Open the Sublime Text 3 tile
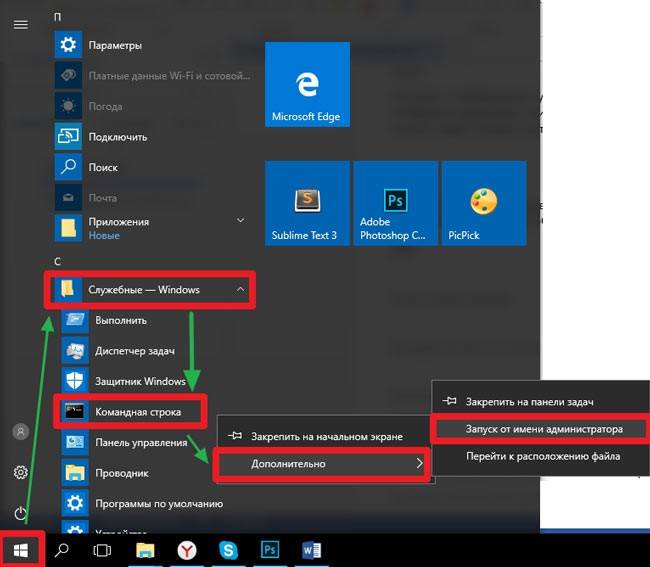Viewport: 650px width, 567px height. [307, 203]
